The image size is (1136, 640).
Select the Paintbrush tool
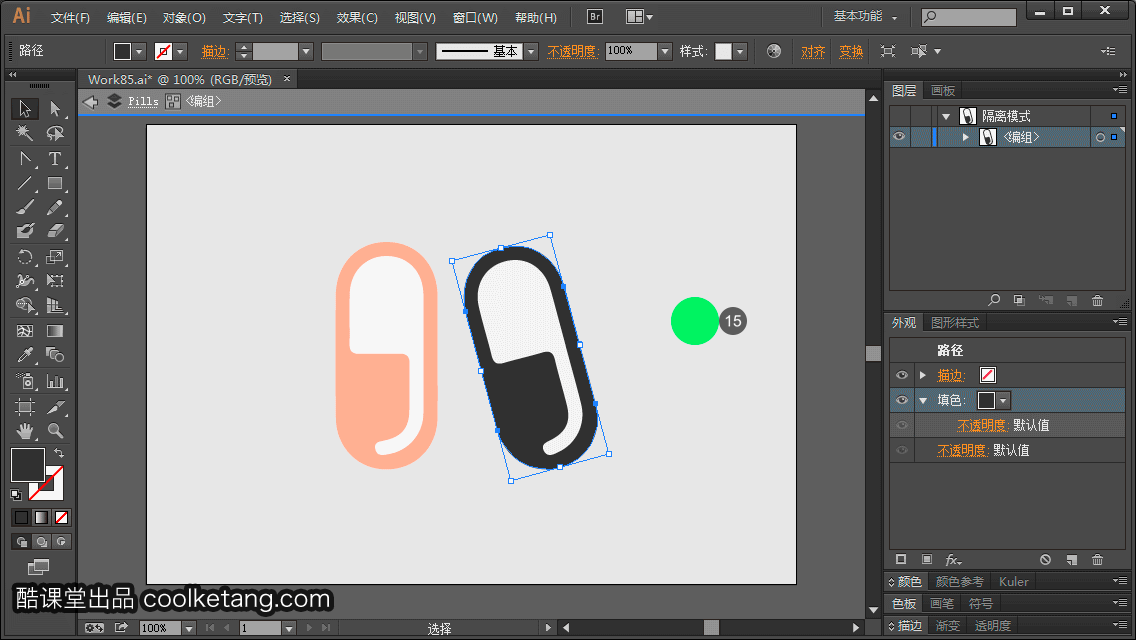click(25, 207)
